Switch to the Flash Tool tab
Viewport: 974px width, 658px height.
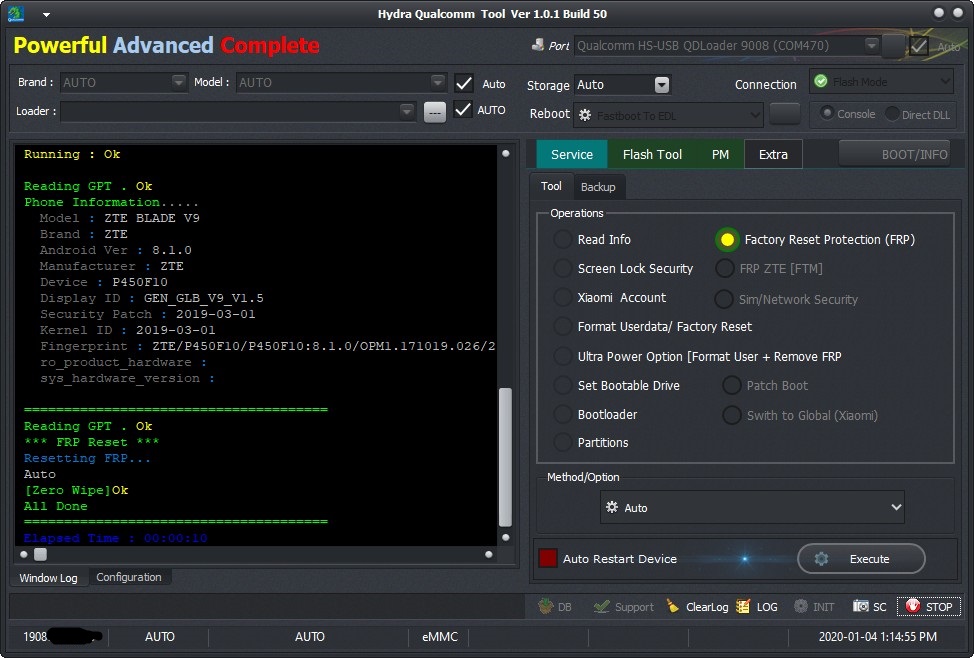652,154
